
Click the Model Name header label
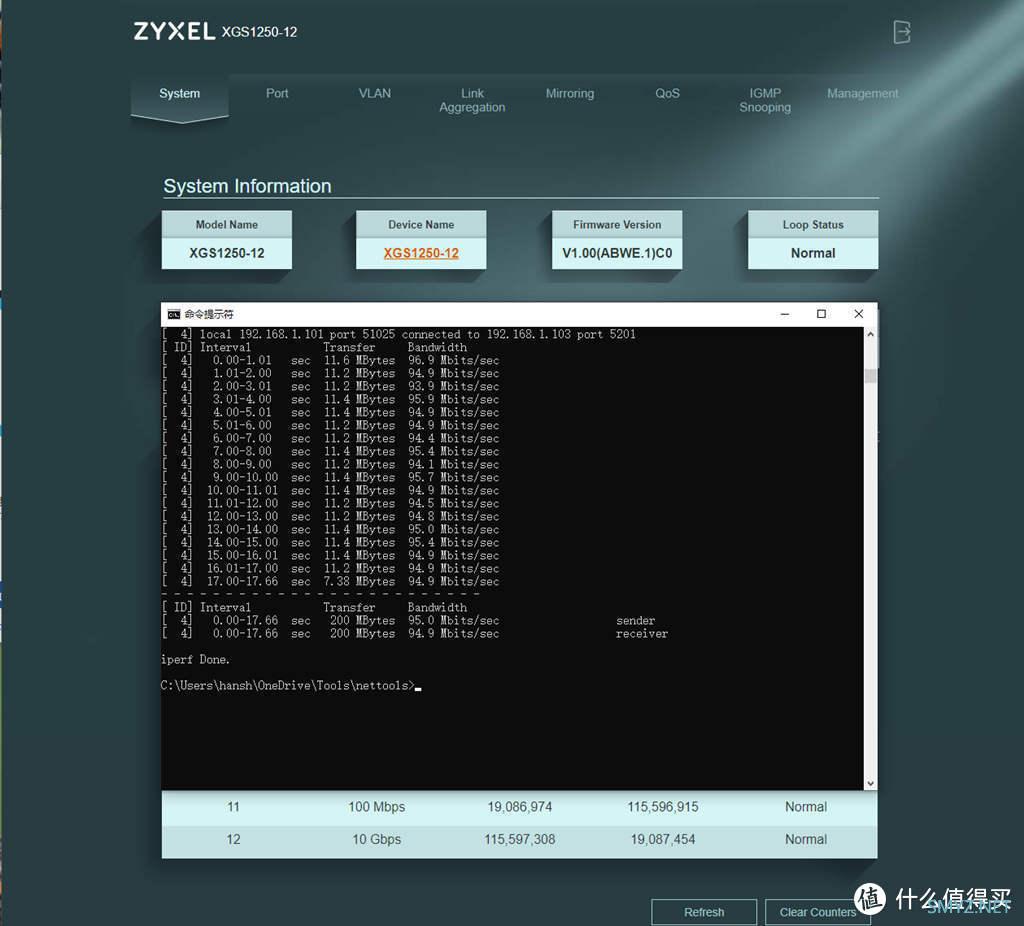(227, 225)
